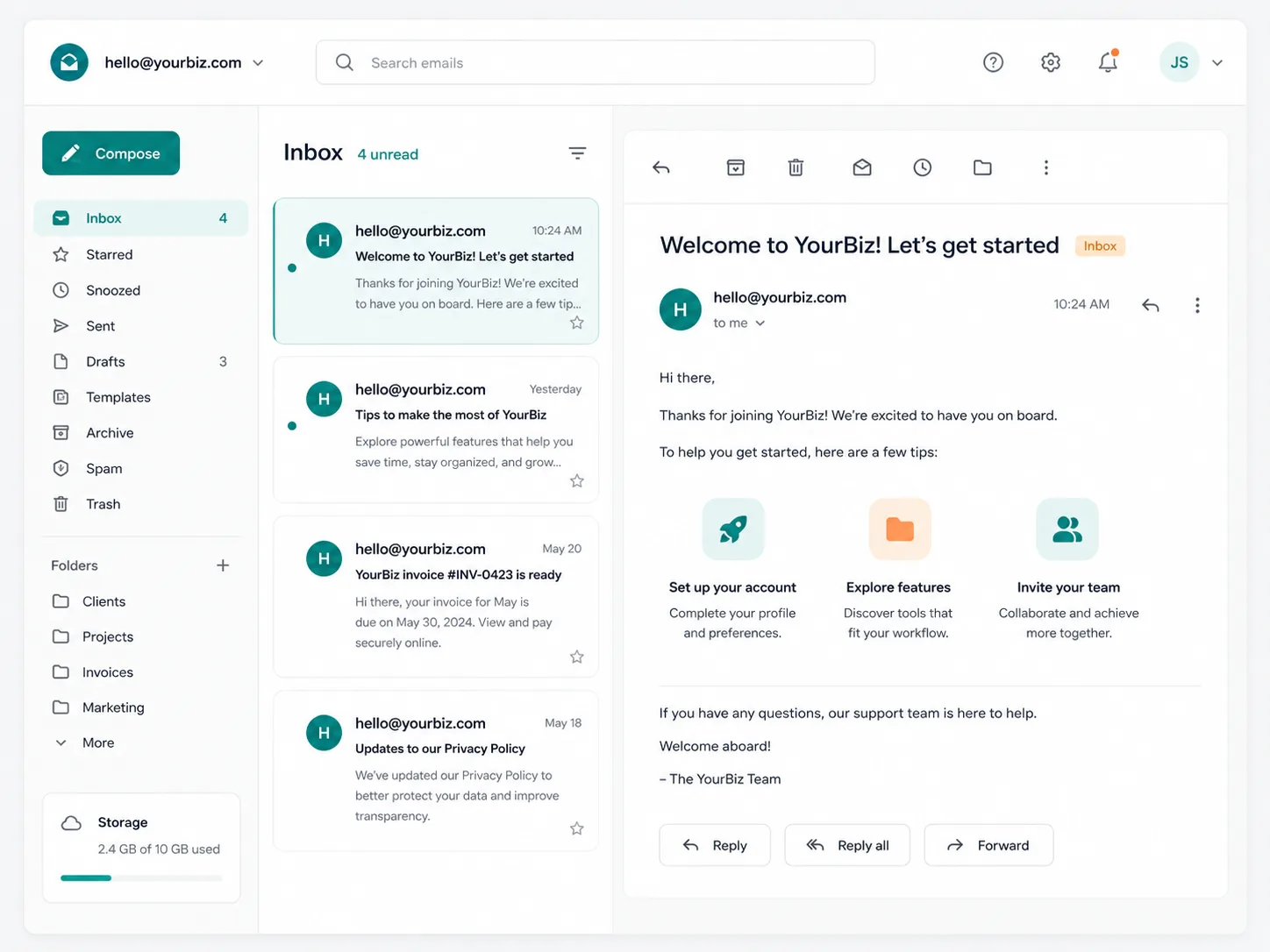
Task: Star the invoice #INV-0423 email
Action: [576, 657]
